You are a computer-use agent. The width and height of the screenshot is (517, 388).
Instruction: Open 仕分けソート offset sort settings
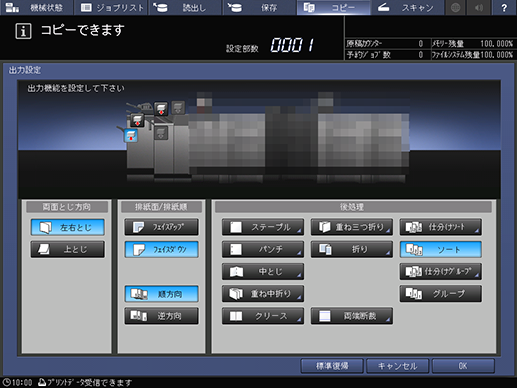point(441,227)
